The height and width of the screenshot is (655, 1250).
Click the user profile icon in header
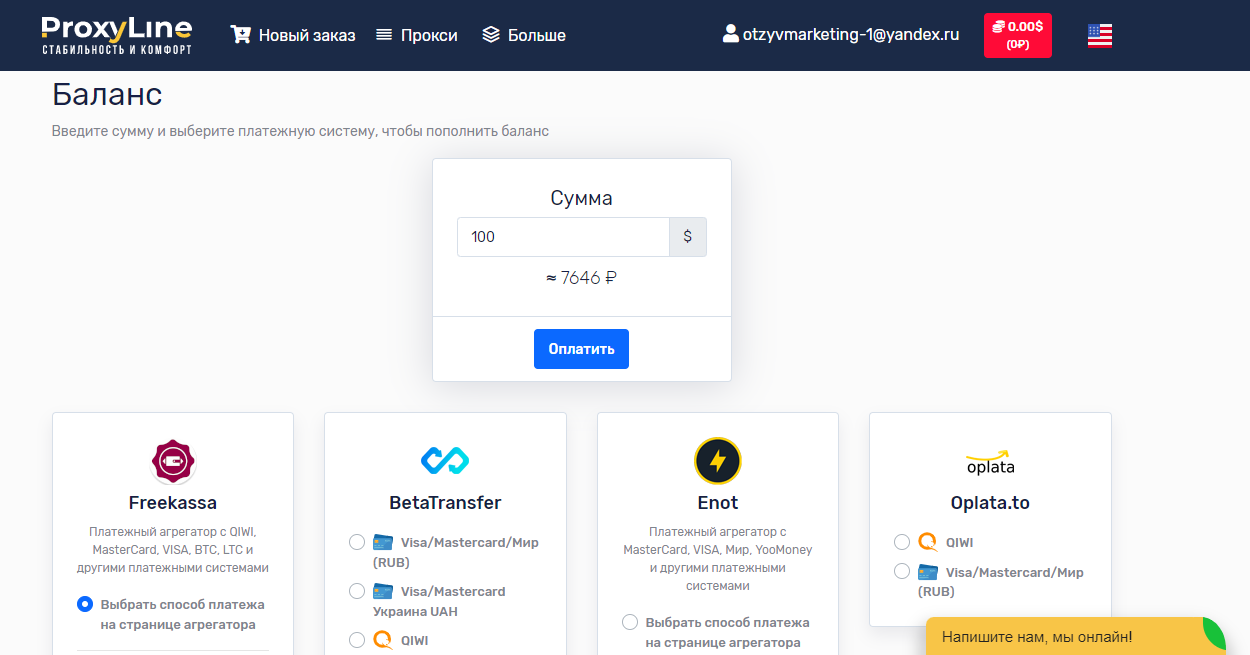click(731, 34)
